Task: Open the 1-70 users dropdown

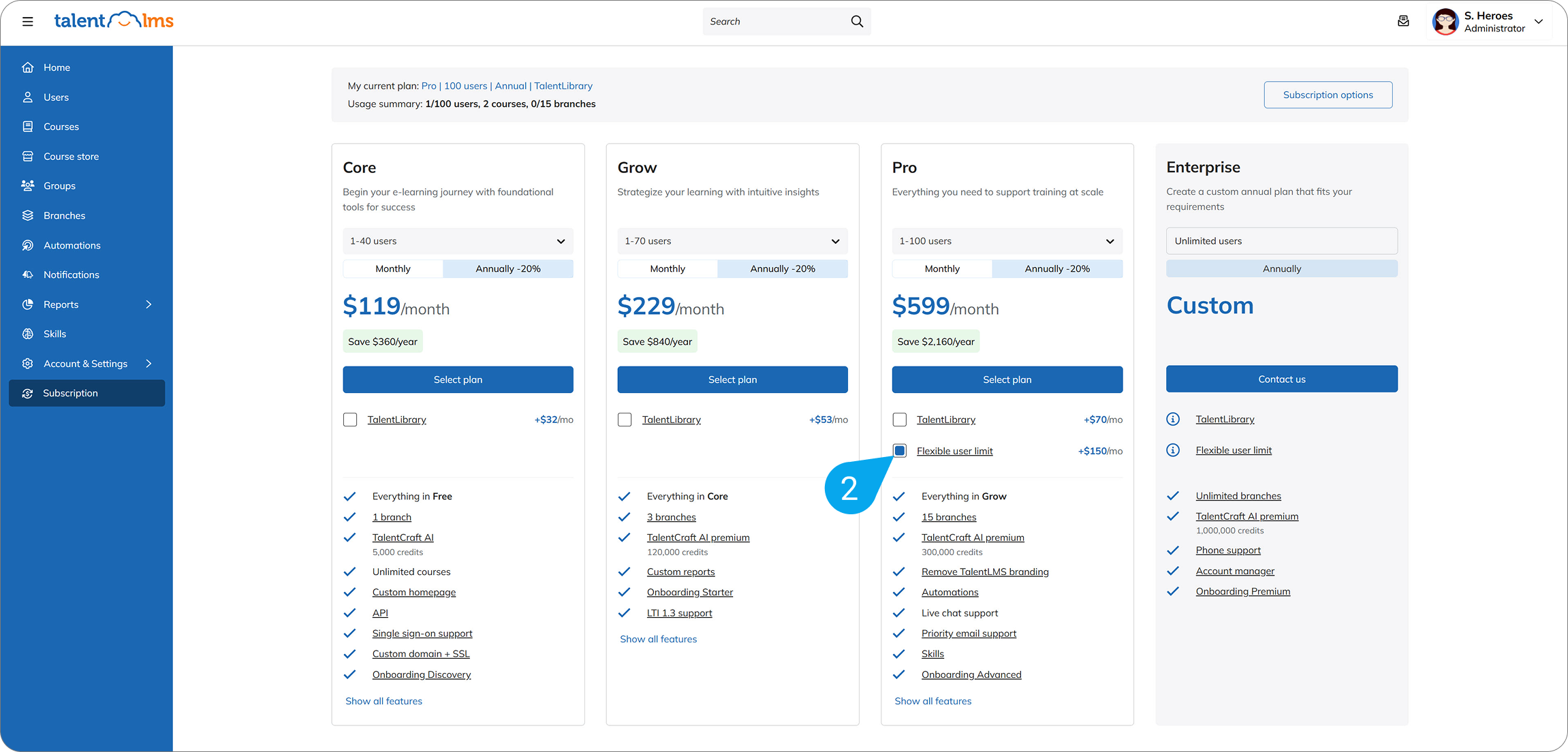Action: (x=732, y=241)
